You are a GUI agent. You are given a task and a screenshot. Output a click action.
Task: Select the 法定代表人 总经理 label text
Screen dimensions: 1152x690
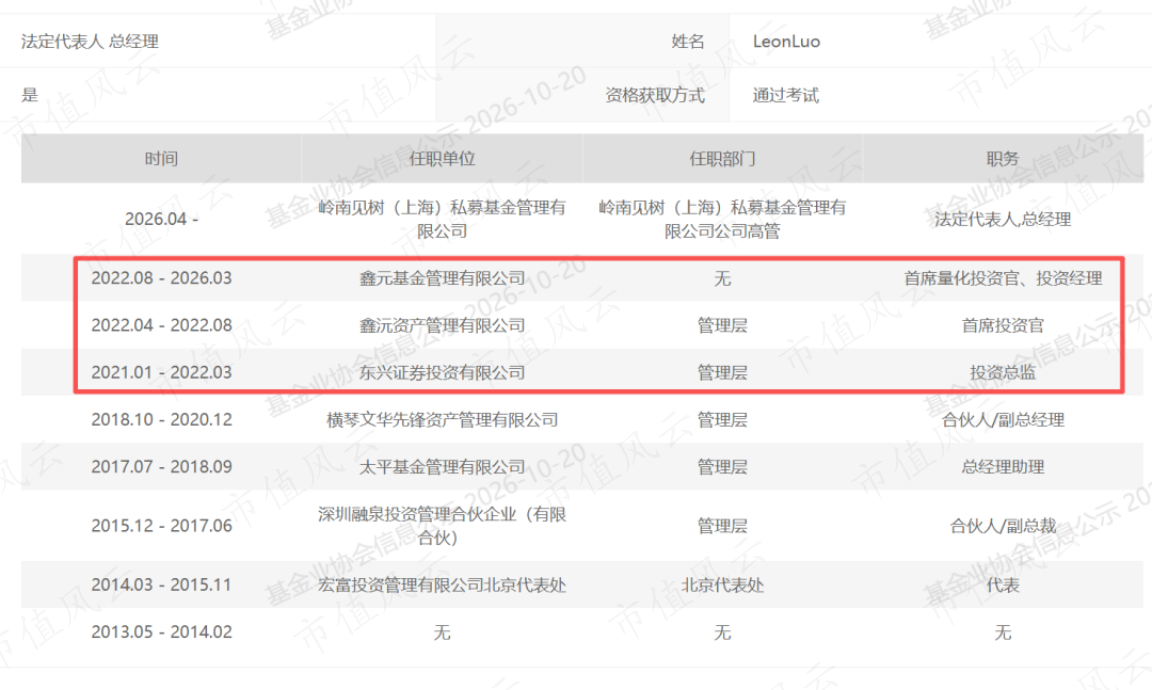click(90, 41)
